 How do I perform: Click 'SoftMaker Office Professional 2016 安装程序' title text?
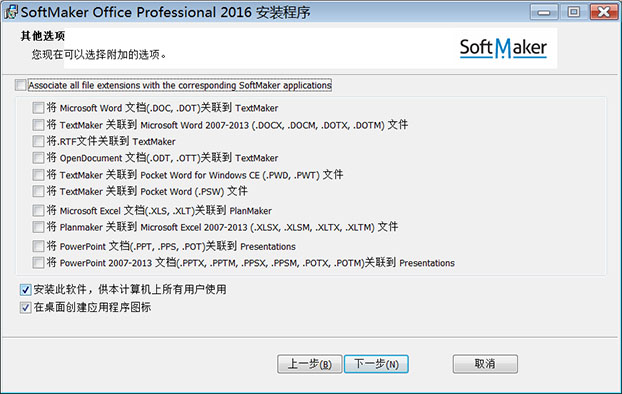pos(165,12)
